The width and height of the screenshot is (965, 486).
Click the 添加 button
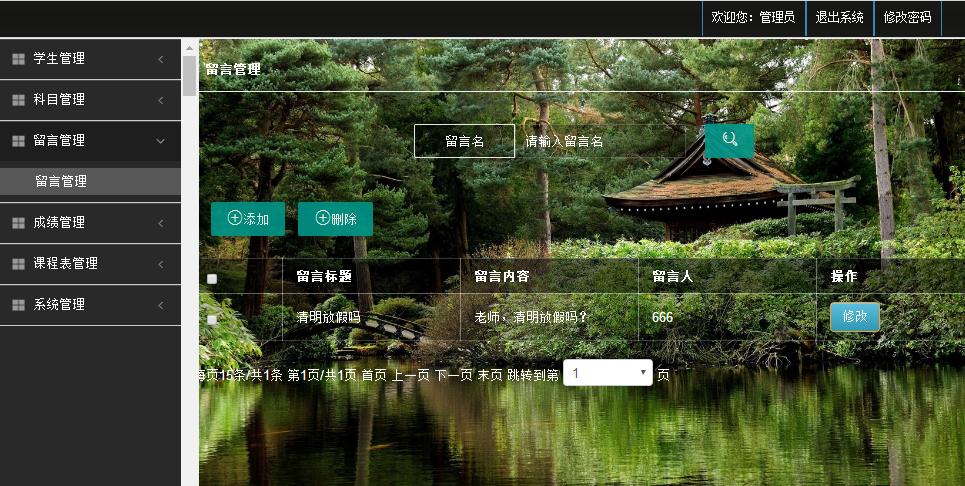pos(248,219)
